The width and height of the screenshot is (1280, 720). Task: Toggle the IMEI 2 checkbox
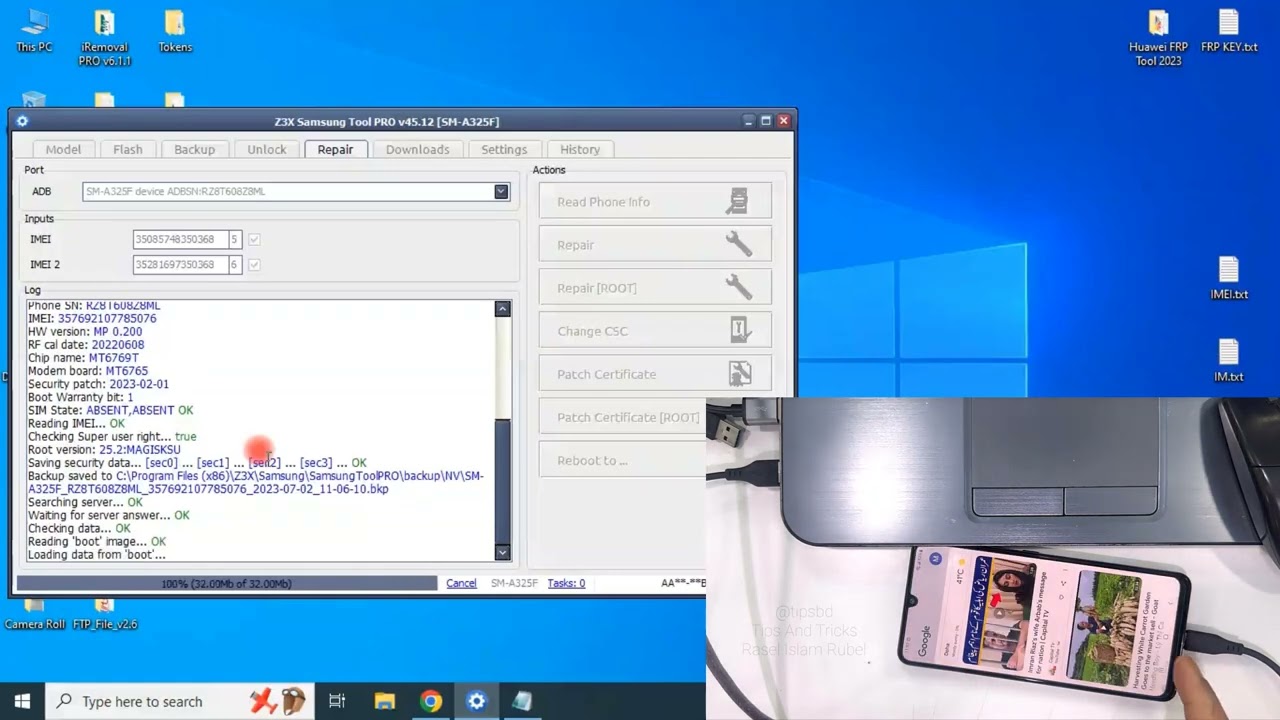tap(254, 264)
